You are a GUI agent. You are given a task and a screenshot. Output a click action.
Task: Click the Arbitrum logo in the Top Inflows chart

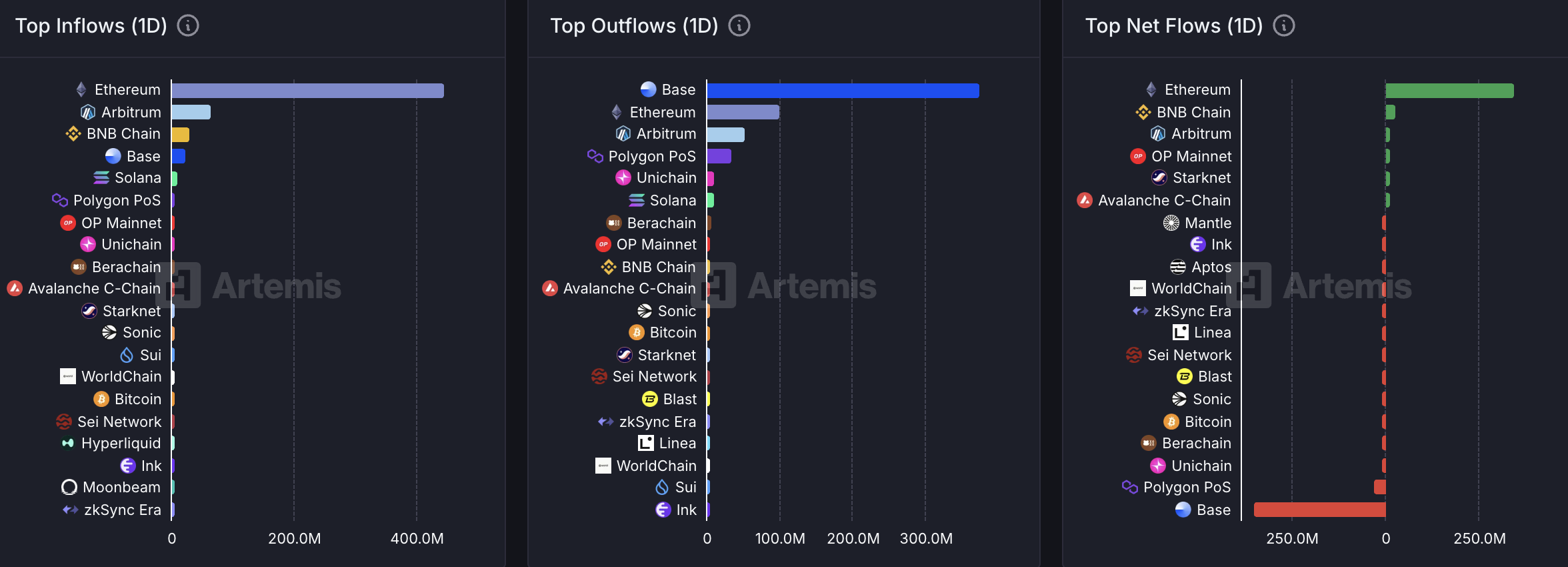coord(88,112)
